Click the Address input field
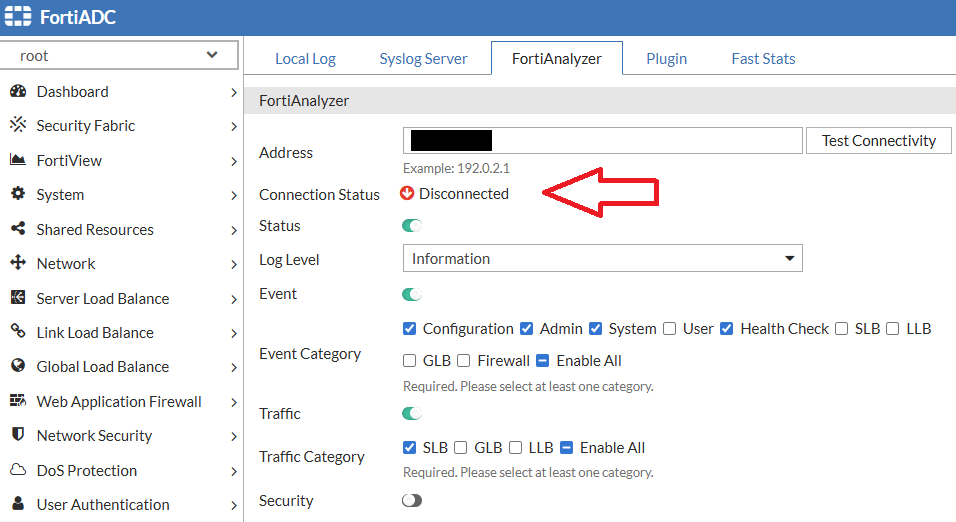This screenshot has width=956, height=522. [x=602, y=140]
